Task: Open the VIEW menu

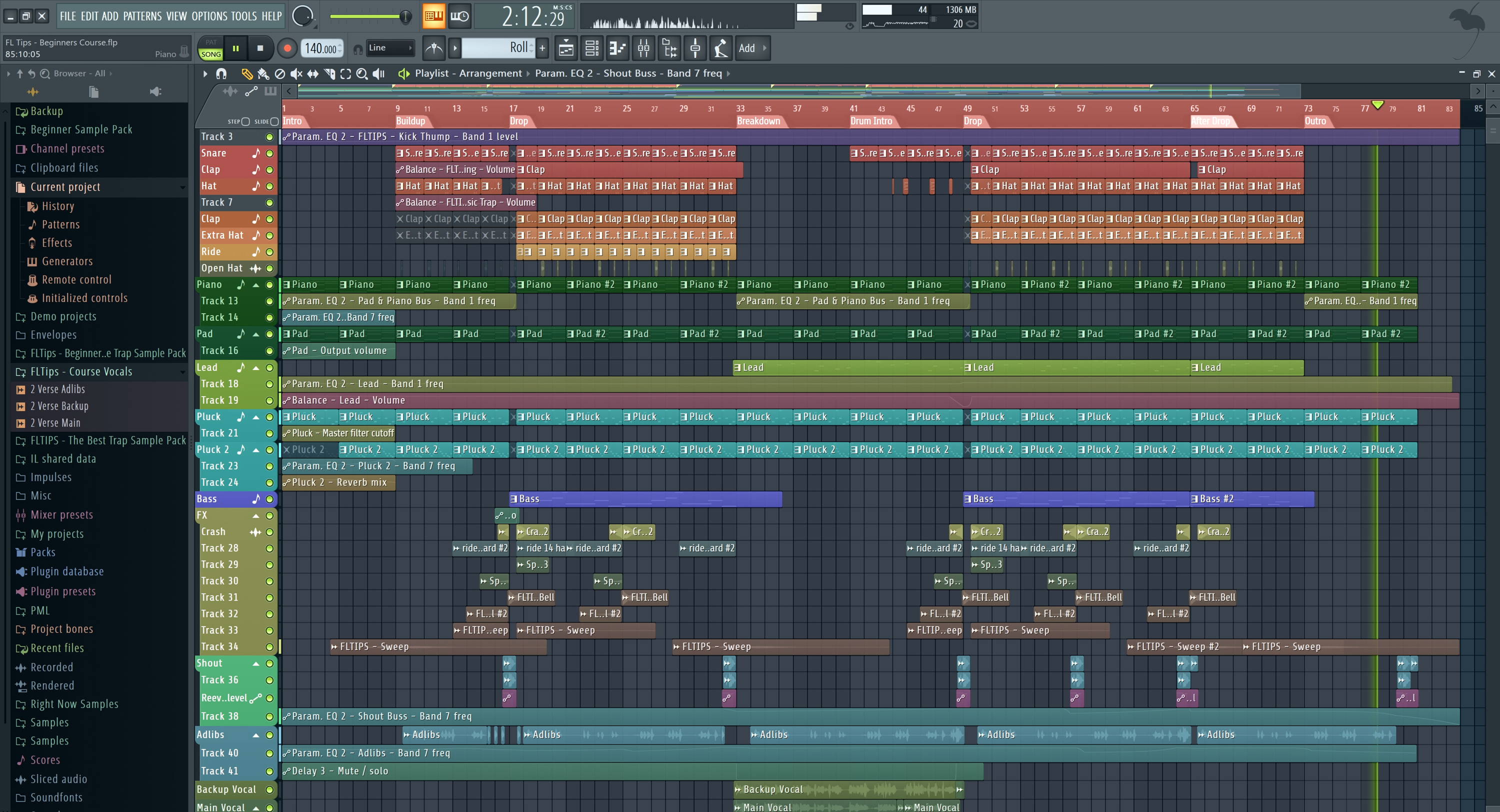Action: click(x=176, y=16)
